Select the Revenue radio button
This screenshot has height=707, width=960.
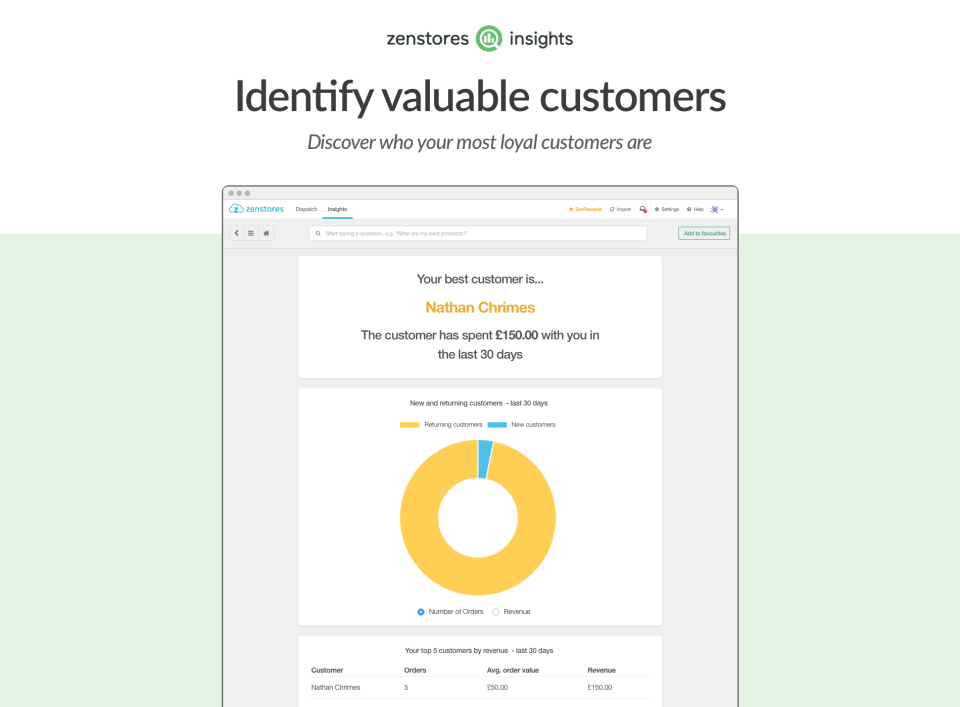(x=495, y=612)
